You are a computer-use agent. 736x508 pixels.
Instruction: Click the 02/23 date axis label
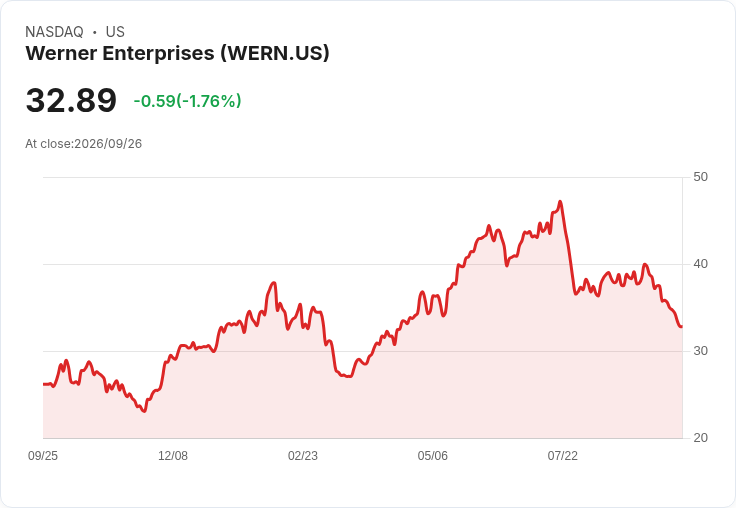click(303, 455)
